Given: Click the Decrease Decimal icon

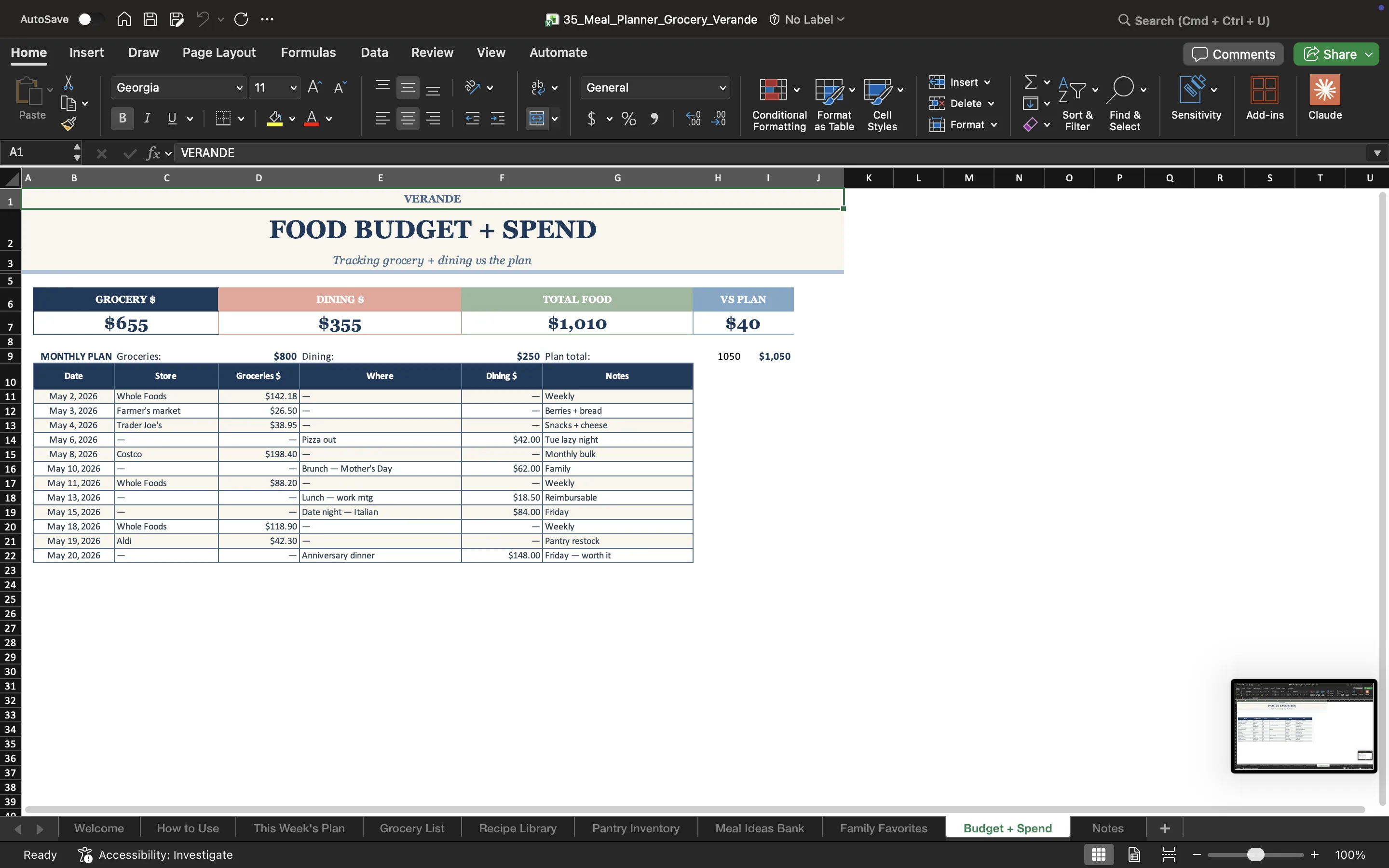Looking at the screenshot, I should [x=719, y=119].
